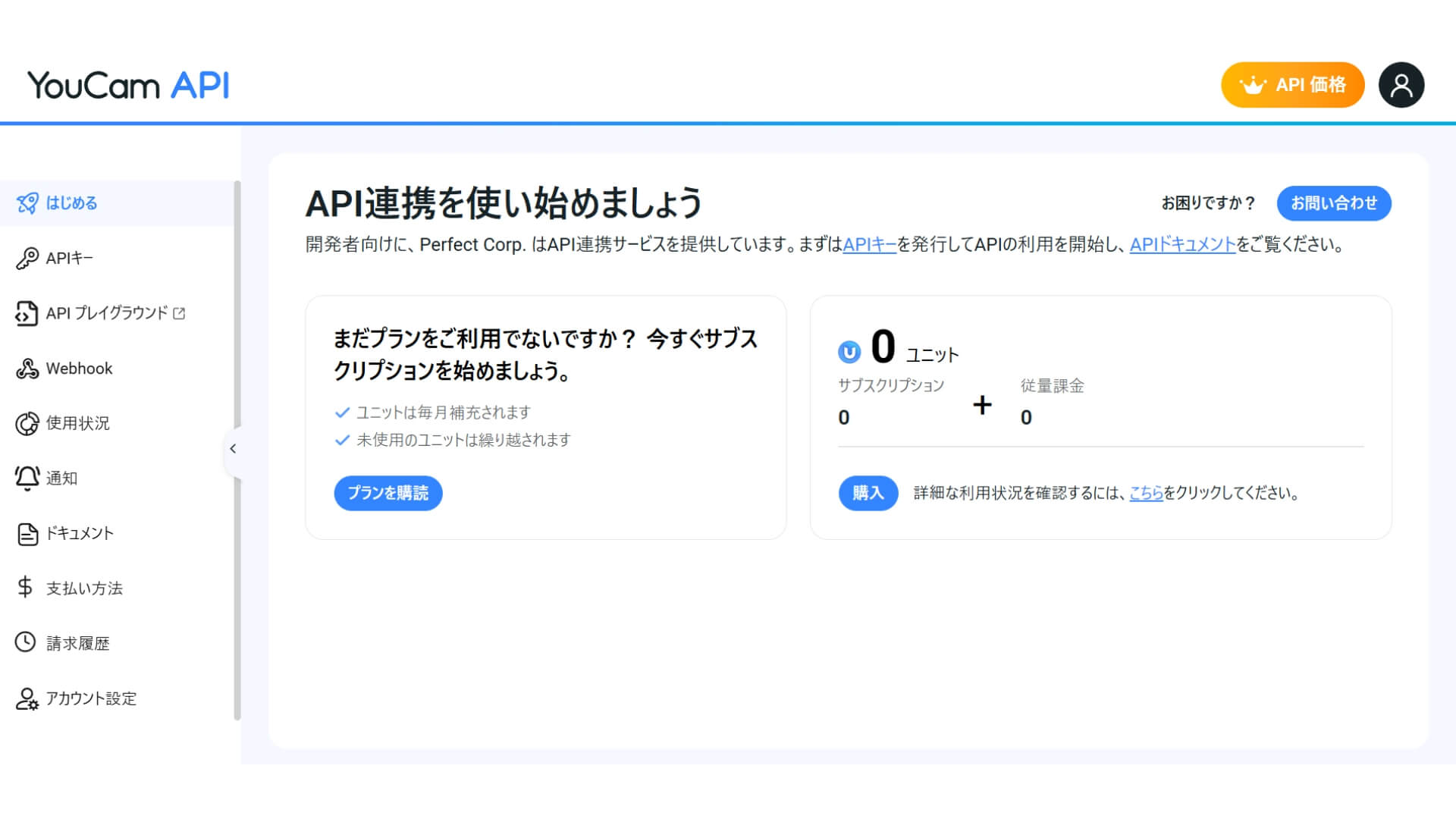Switch to the はじめる menu item

click(x=71, y=203)
